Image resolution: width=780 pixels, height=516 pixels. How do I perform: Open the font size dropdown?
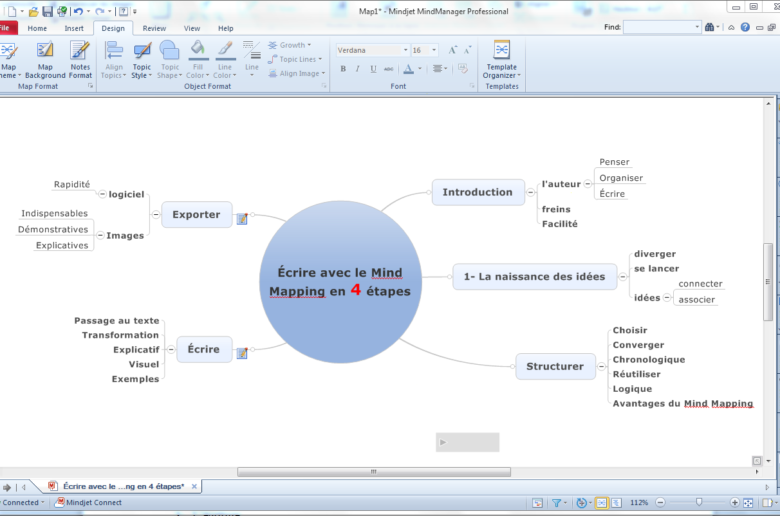tap(433, 50)
